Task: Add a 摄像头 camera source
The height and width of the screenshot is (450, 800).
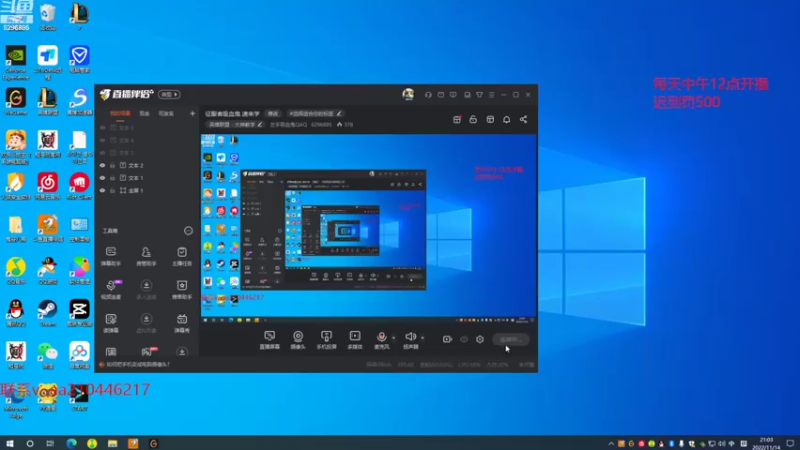Action: (x=298, y=340)
